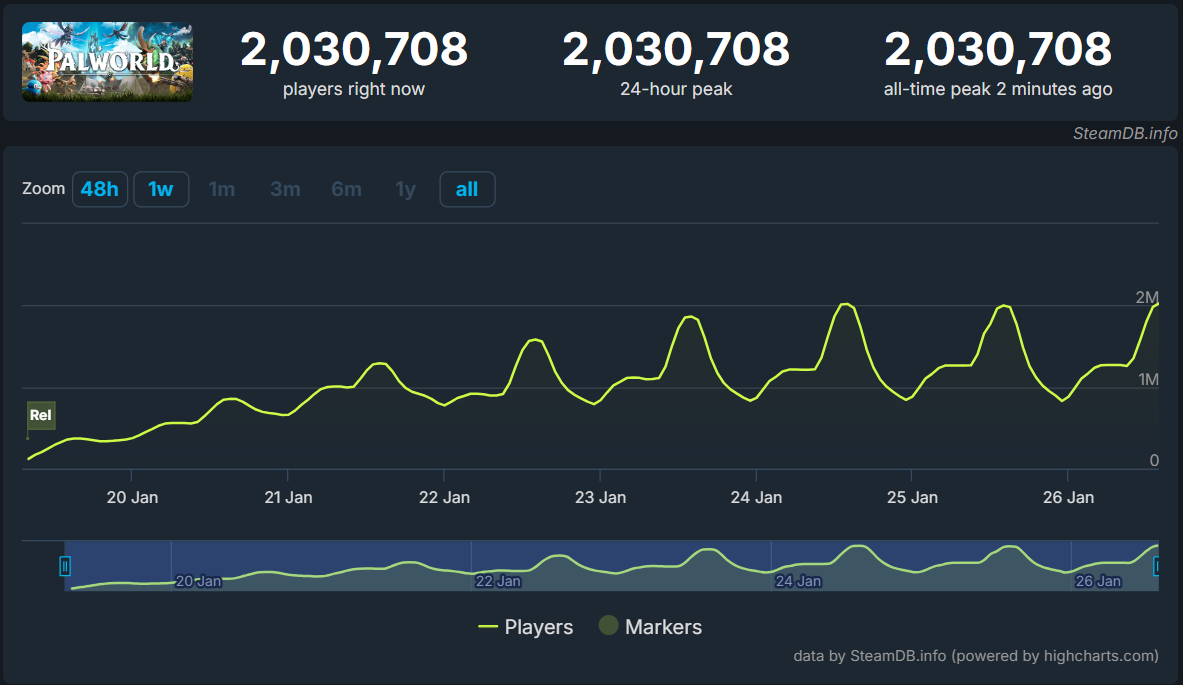Toggle the Players series in legend
1183x685 pixels.
click(x=526, y=627)
